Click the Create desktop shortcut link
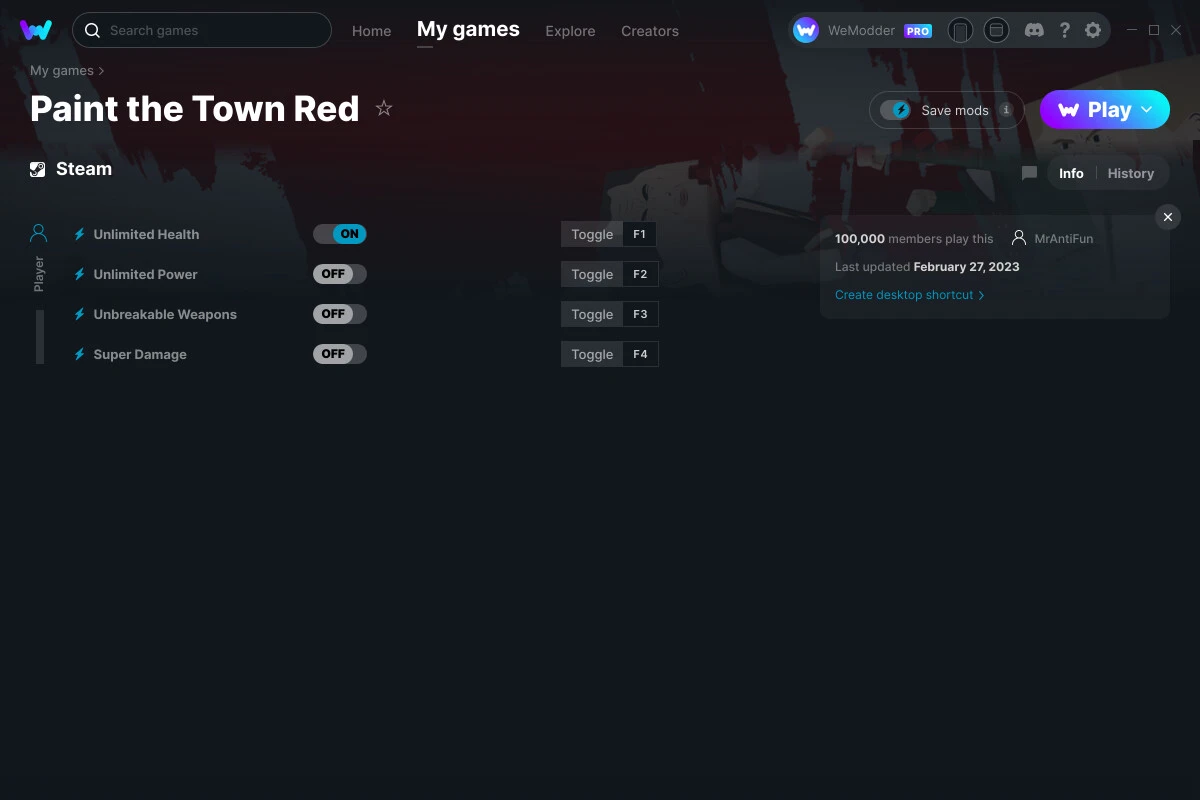The height and width of the screenshot is (800, 1200). (x=903, y=295)
